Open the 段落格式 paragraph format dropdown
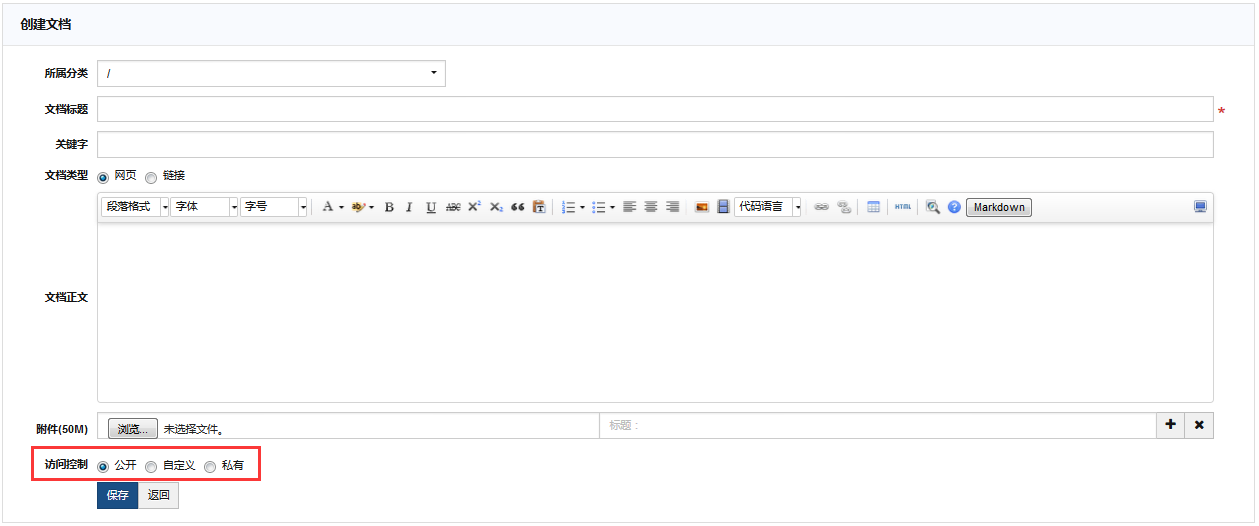 (135, 207)
